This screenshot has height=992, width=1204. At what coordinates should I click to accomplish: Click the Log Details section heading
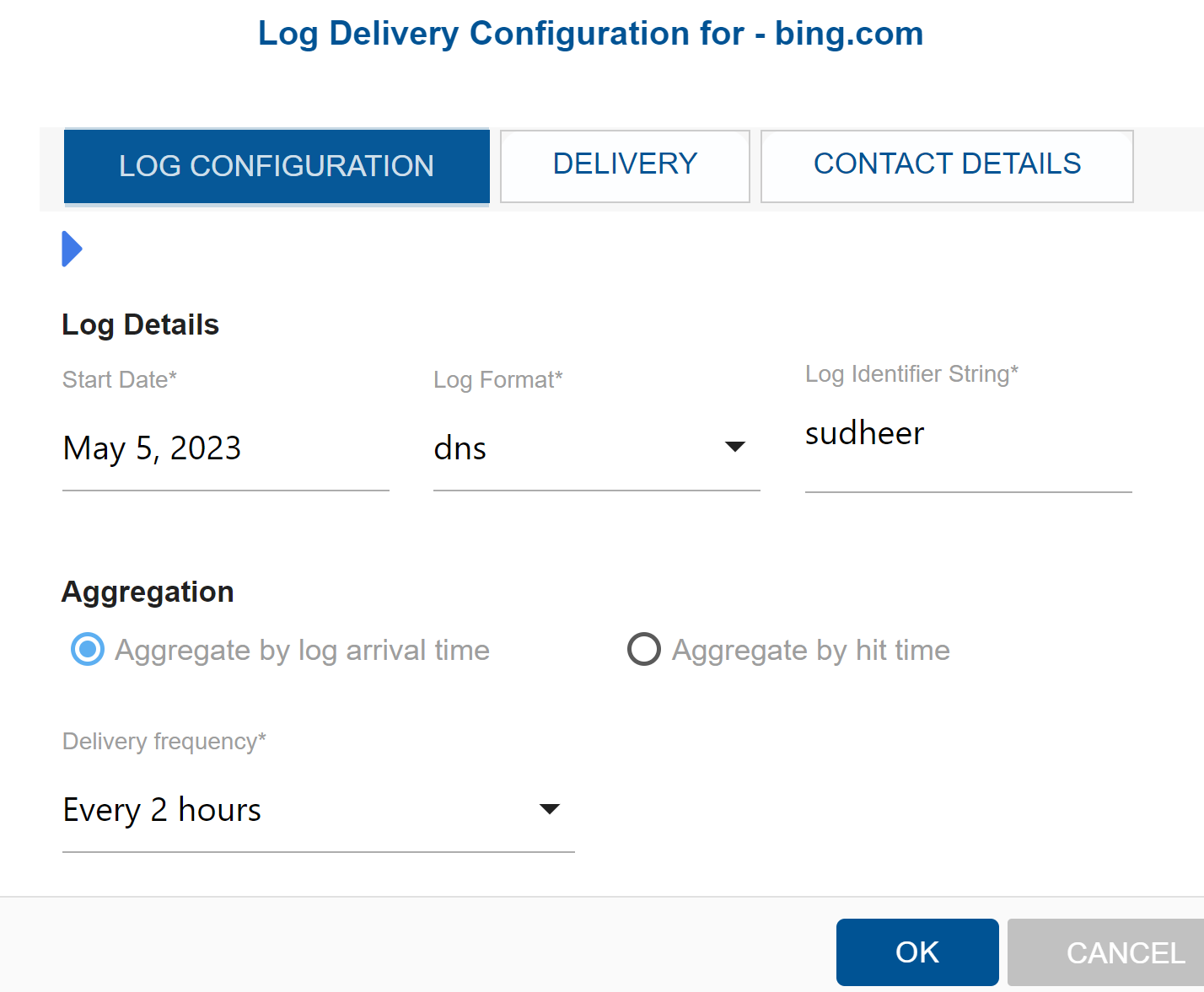140,324
